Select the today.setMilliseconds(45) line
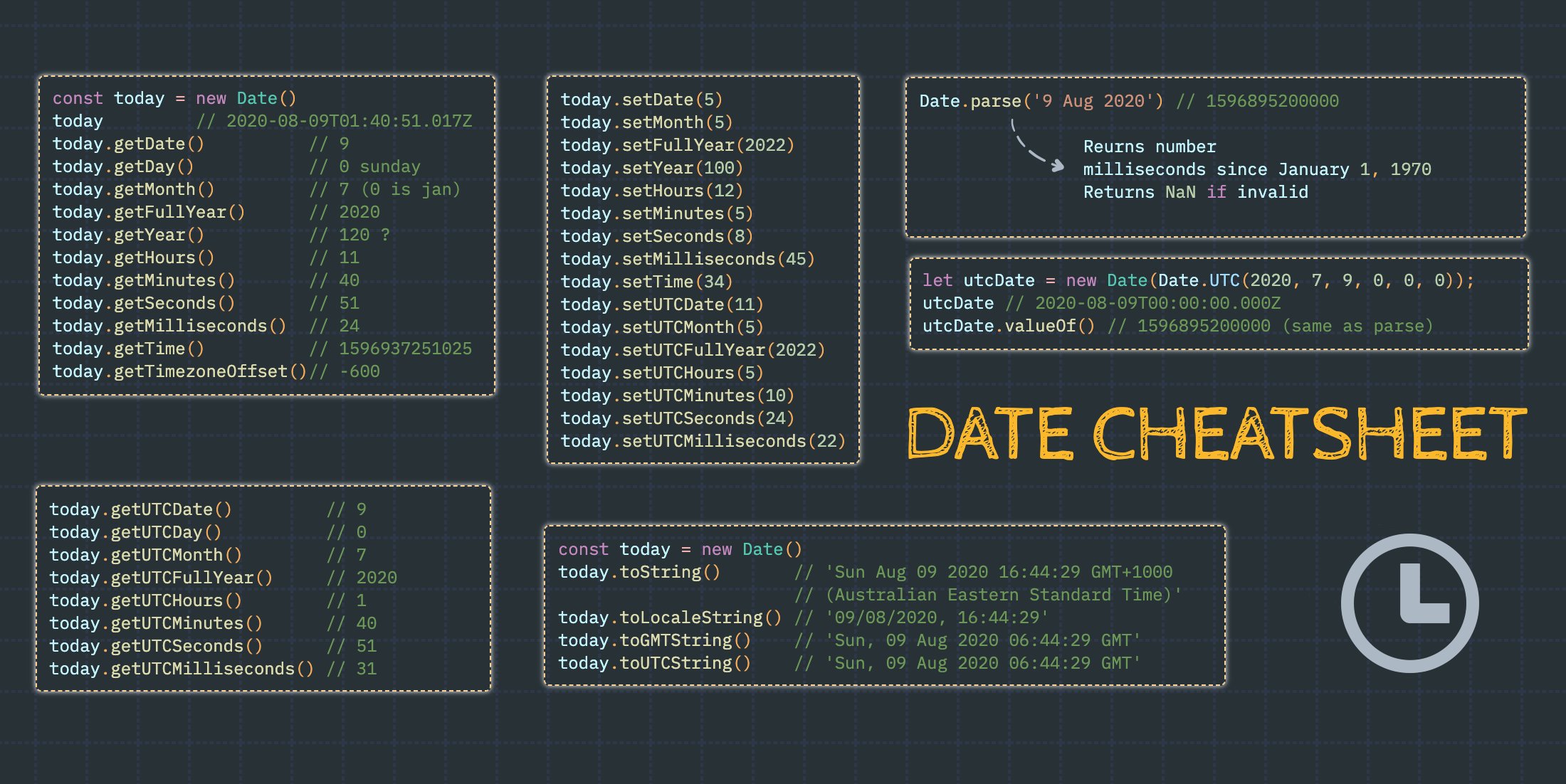 687,259
